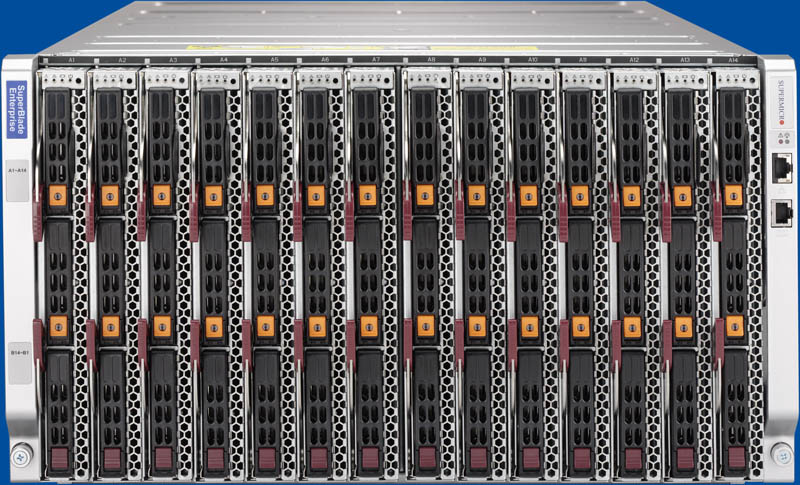Click the A9 blade slot label
Viewport: 800px width, 485px height.
(x=482, y=60)
